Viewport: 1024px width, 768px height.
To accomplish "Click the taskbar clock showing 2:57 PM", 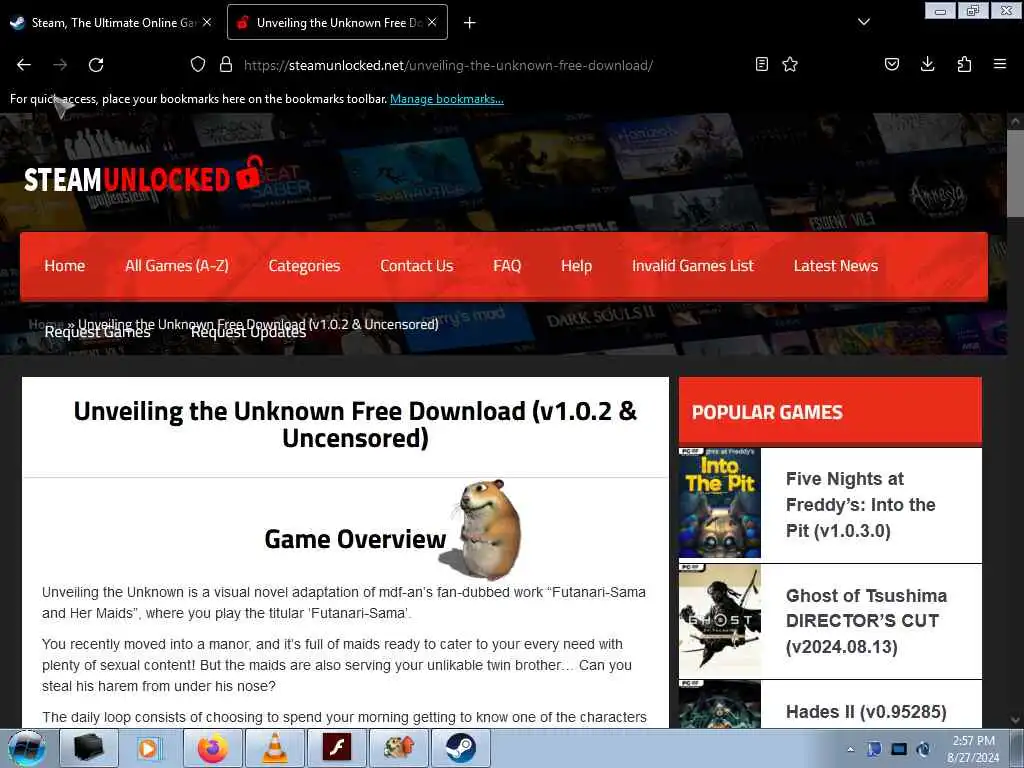I will (x=974, y=749).
